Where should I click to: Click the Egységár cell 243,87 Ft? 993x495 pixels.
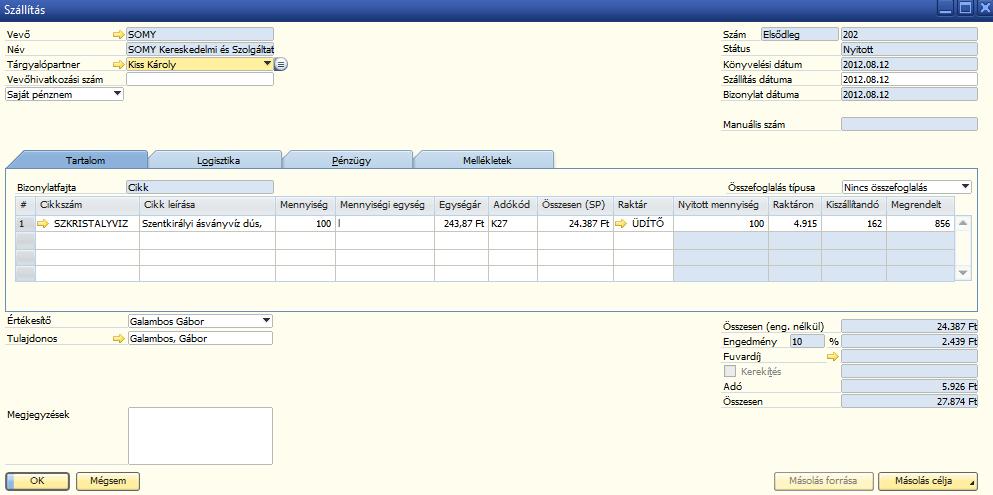pos(461,223)
